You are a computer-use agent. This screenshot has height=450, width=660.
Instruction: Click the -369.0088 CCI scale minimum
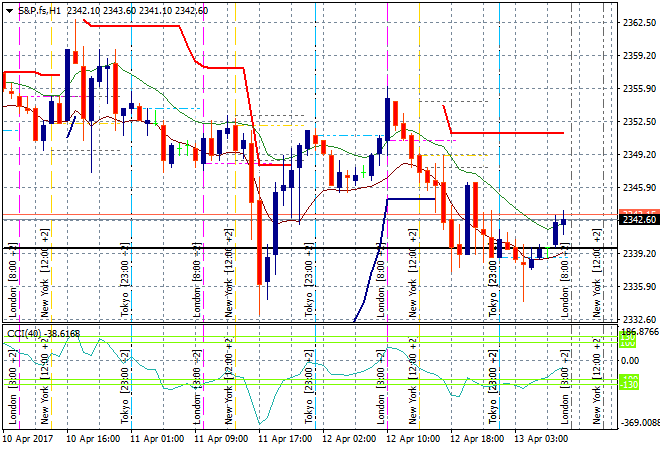click(x=639, y=422)
